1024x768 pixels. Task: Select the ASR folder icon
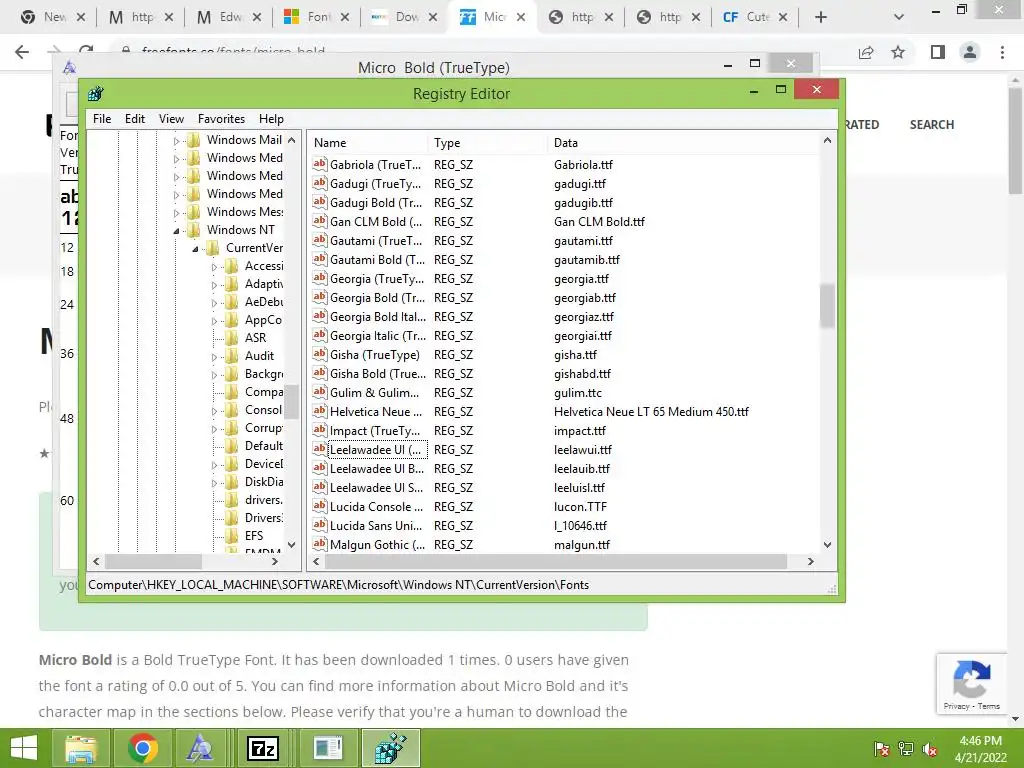click(231, 338)
